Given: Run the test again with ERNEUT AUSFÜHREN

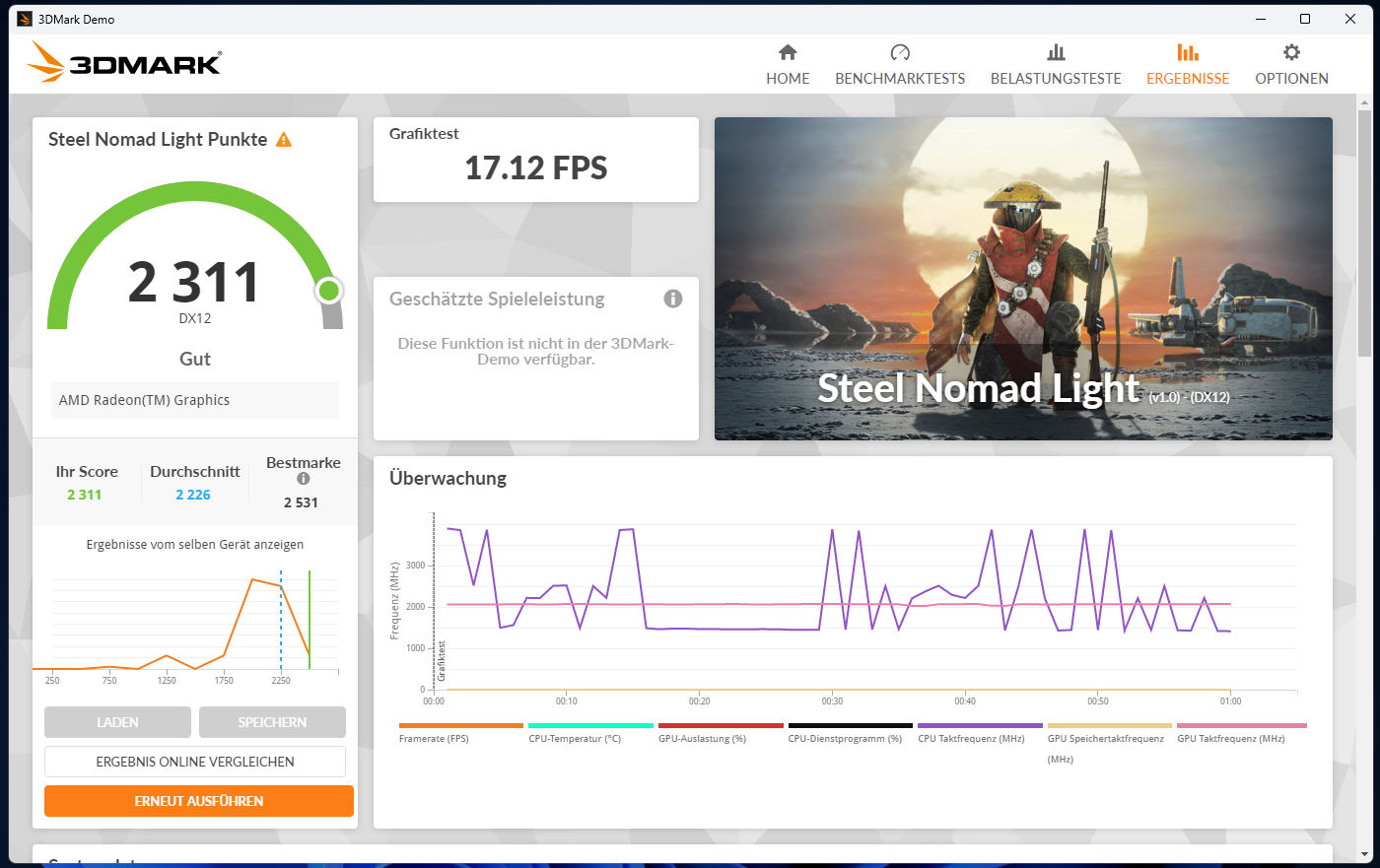Looking at the screenshot, I should pyautogui.click(x=199, y=801).
